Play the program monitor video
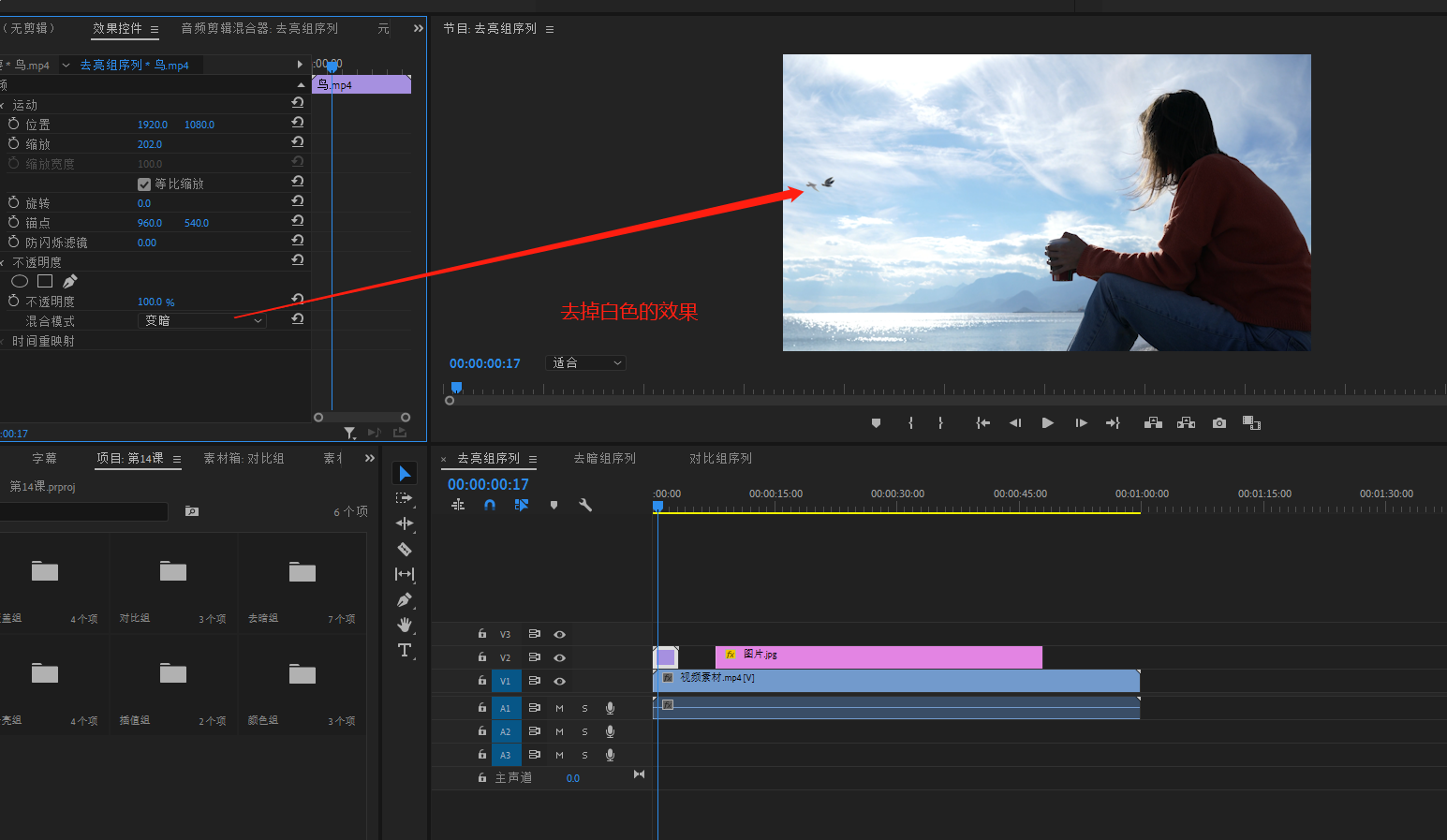Image resolution: width=1447 pixels, height=840 pixels. [x=1047, y=423]
